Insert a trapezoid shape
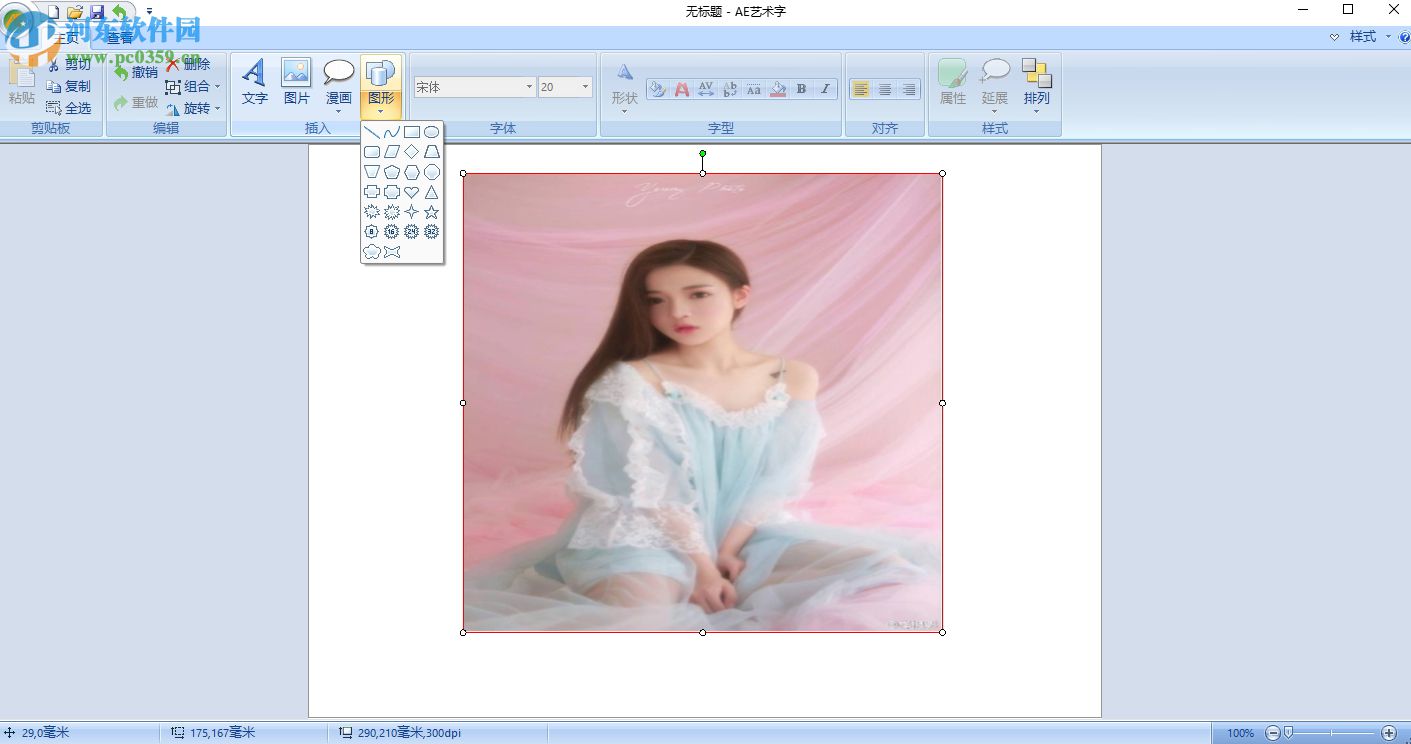Viewport: 1411px width, 744px height. (x=432, y=152)
